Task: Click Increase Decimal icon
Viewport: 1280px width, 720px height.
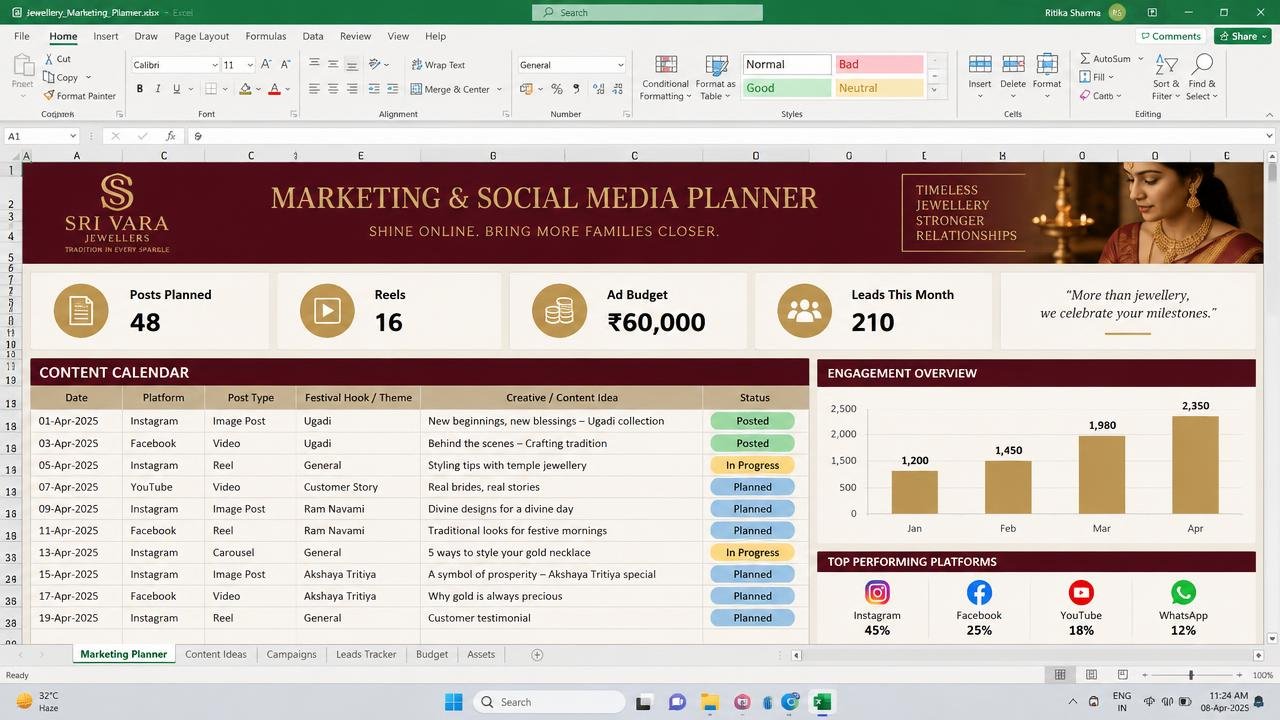Action: 597,89
